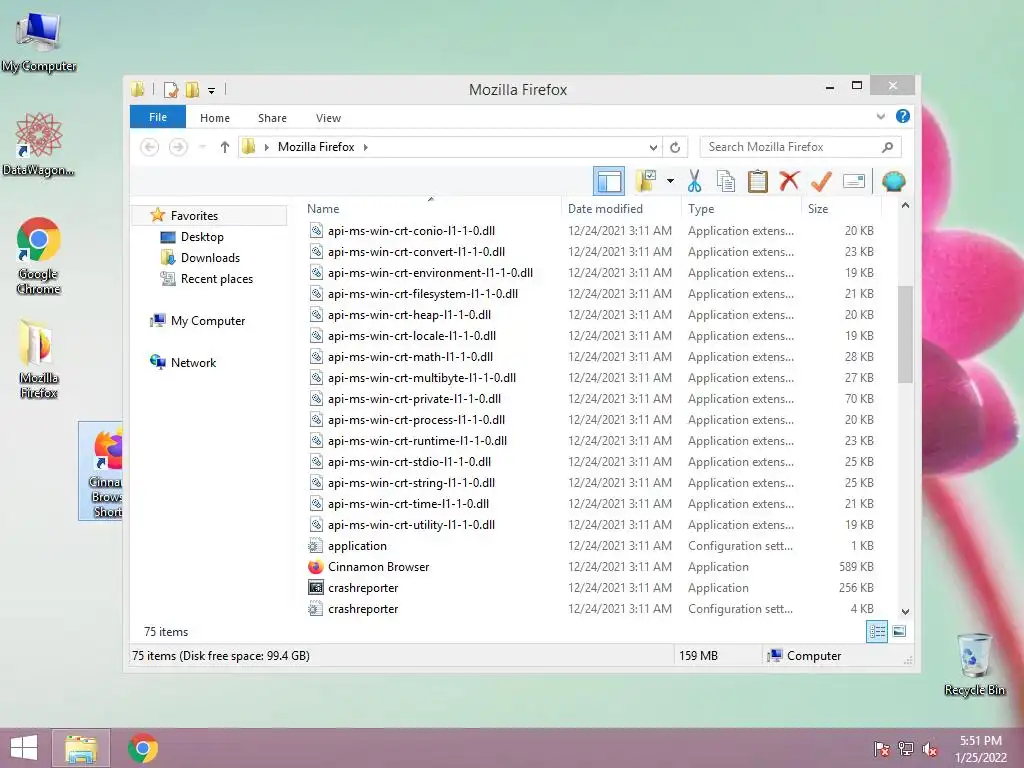Sort by Size column header

coord(841,208)
